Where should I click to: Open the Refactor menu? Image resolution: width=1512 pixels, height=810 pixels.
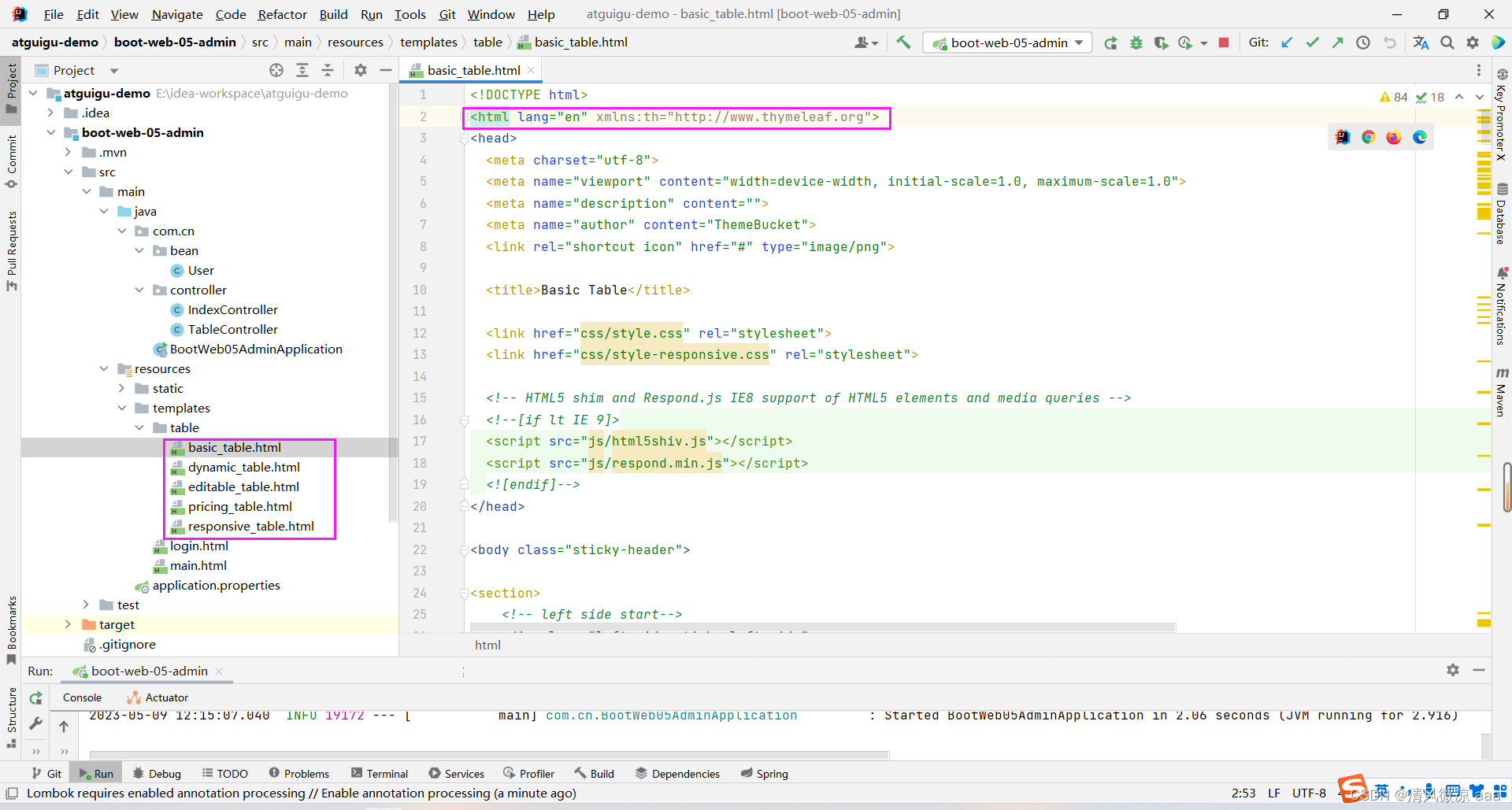(282, 14)
